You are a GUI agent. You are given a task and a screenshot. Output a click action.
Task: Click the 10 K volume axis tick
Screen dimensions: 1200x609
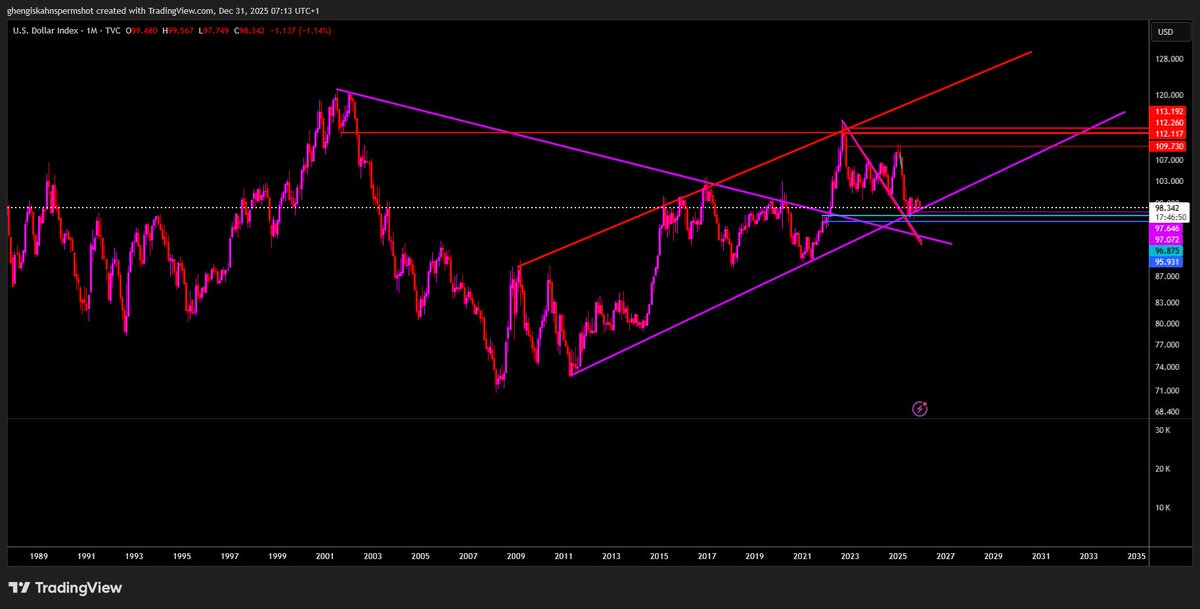pyautogui.click(x=1163, y=508)
